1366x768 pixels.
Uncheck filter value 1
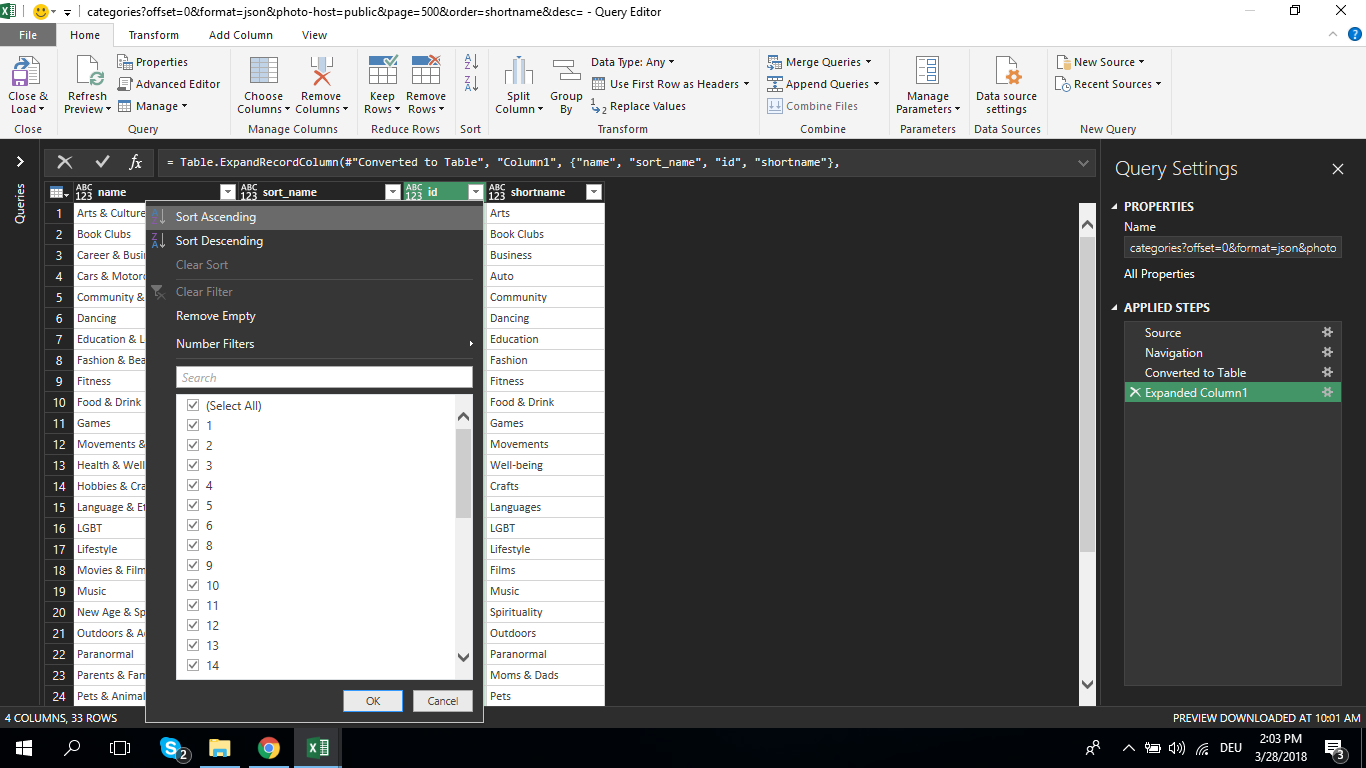point(192,425)
